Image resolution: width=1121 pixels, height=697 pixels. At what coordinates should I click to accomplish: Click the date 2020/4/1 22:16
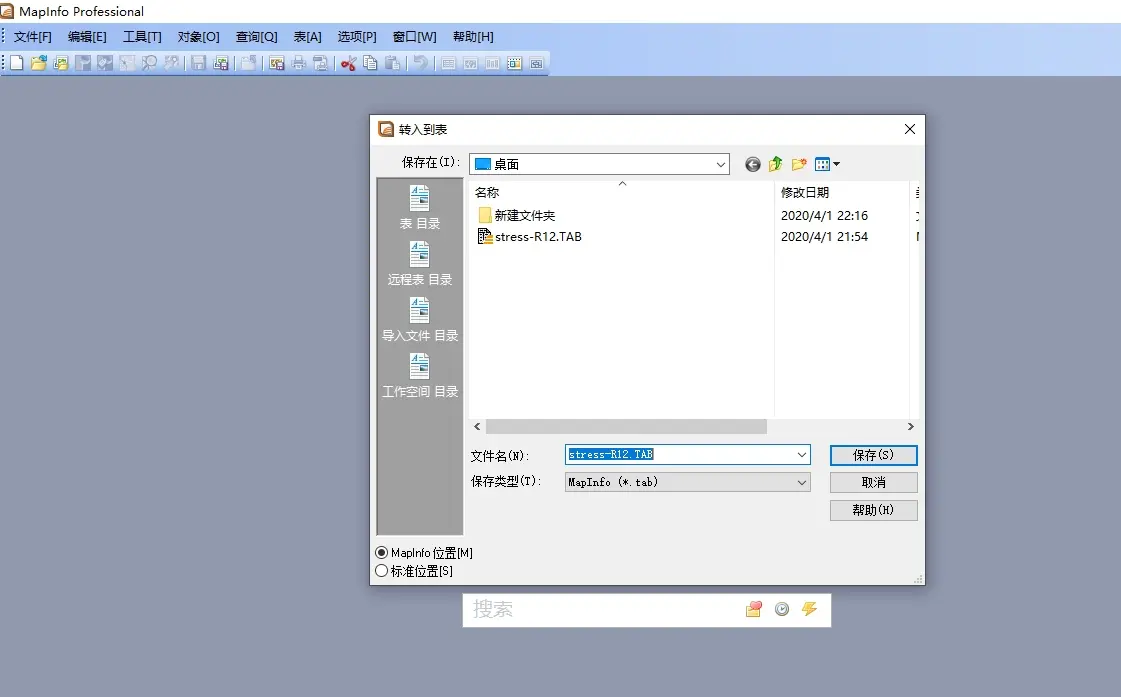tap(824, 215)
